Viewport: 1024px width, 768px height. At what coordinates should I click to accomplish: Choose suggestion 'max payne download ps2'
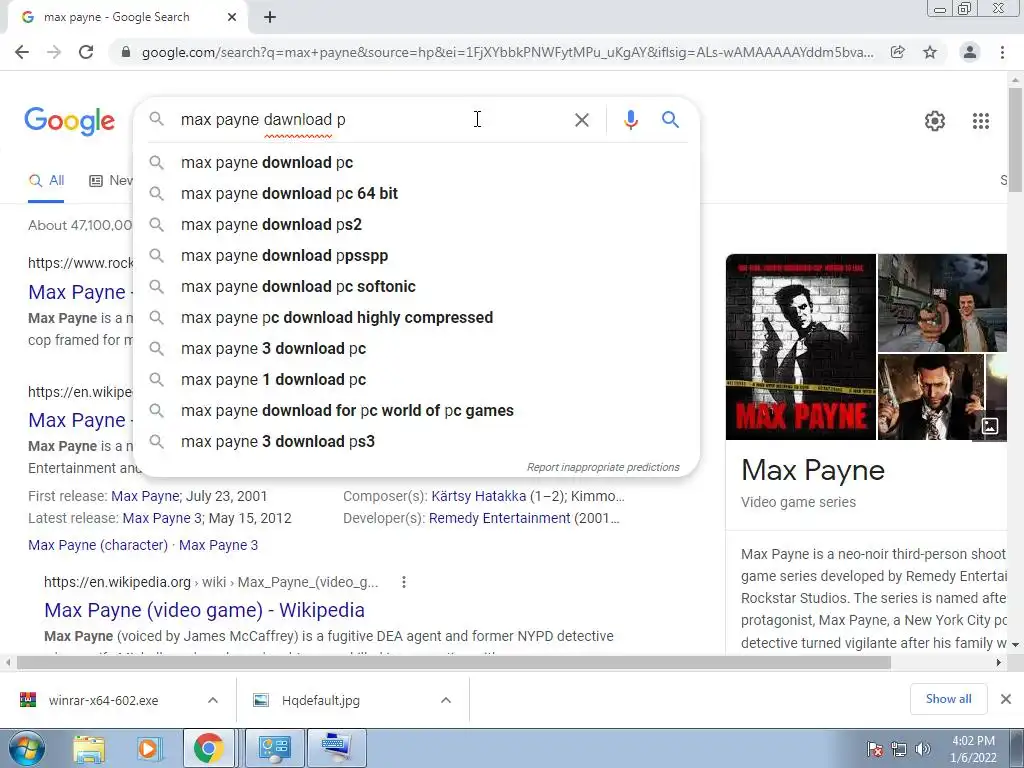point(416,225)
